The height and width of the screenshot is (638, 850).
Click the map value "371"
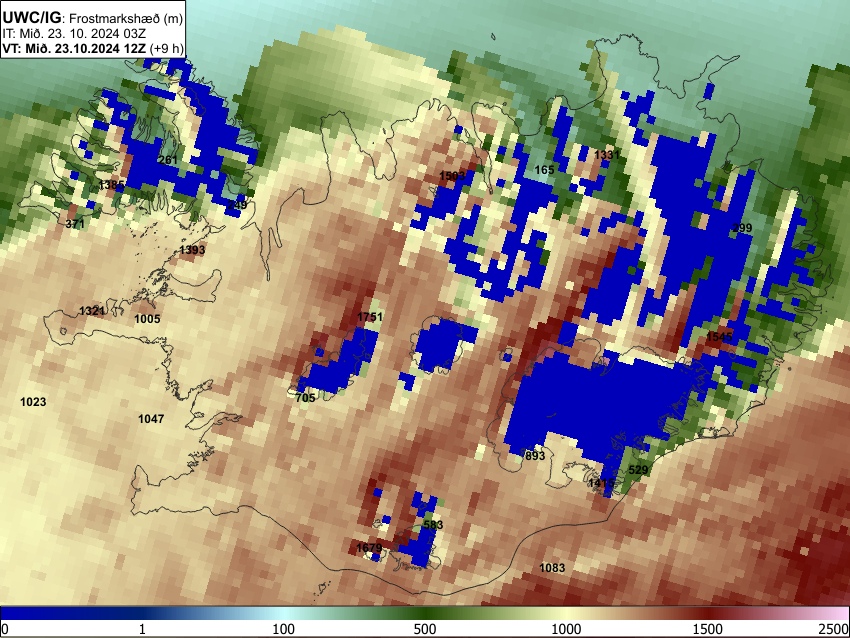[x=75, y=224]
